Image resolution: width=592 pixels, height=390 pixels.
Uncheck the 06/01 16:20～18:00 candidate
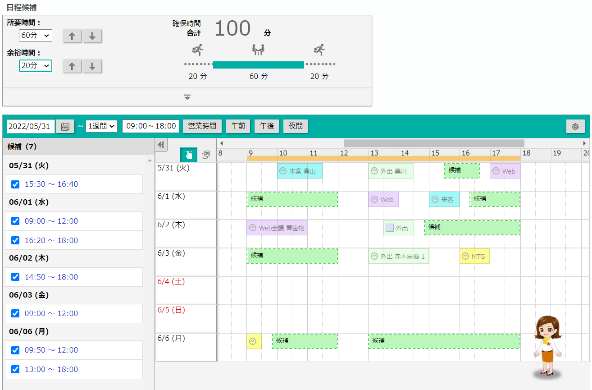(x=15, y=240)
